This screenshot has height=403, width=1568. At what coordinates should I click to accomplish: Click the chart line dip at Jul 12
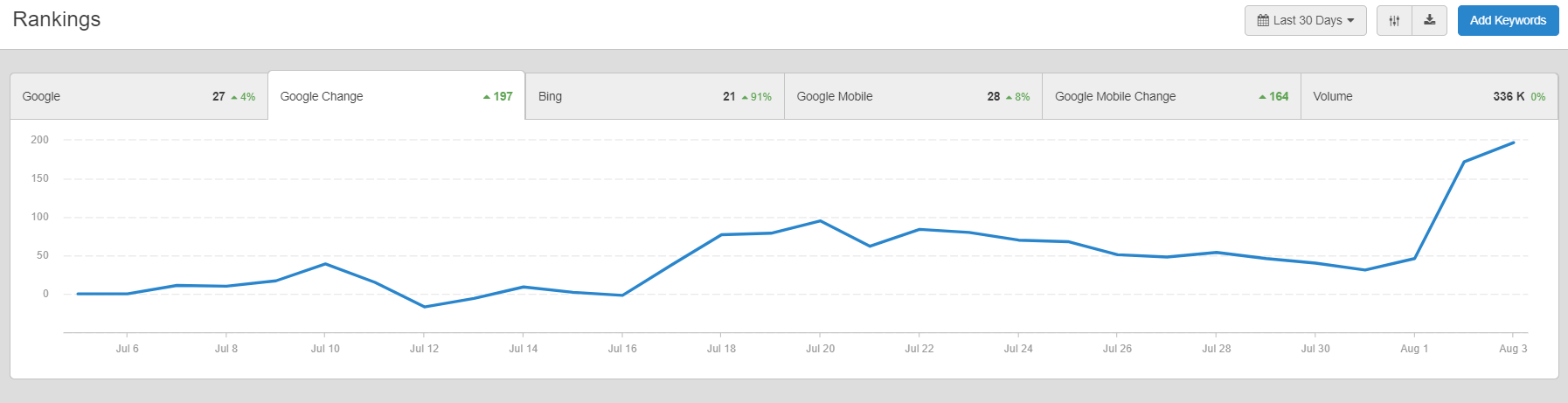coord(424,307)
